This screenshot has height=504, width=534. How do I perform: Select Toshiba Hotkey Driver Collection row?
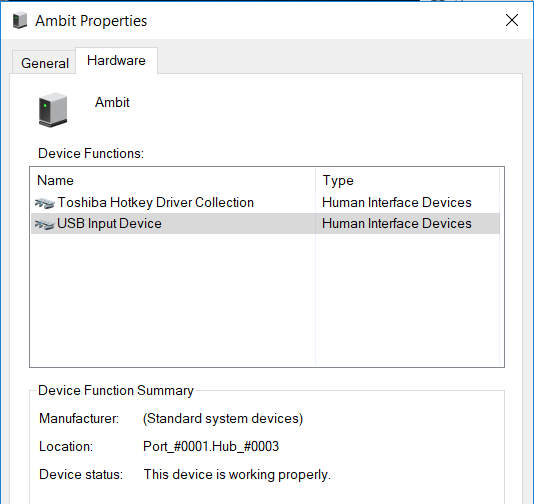tap(265, 203)
